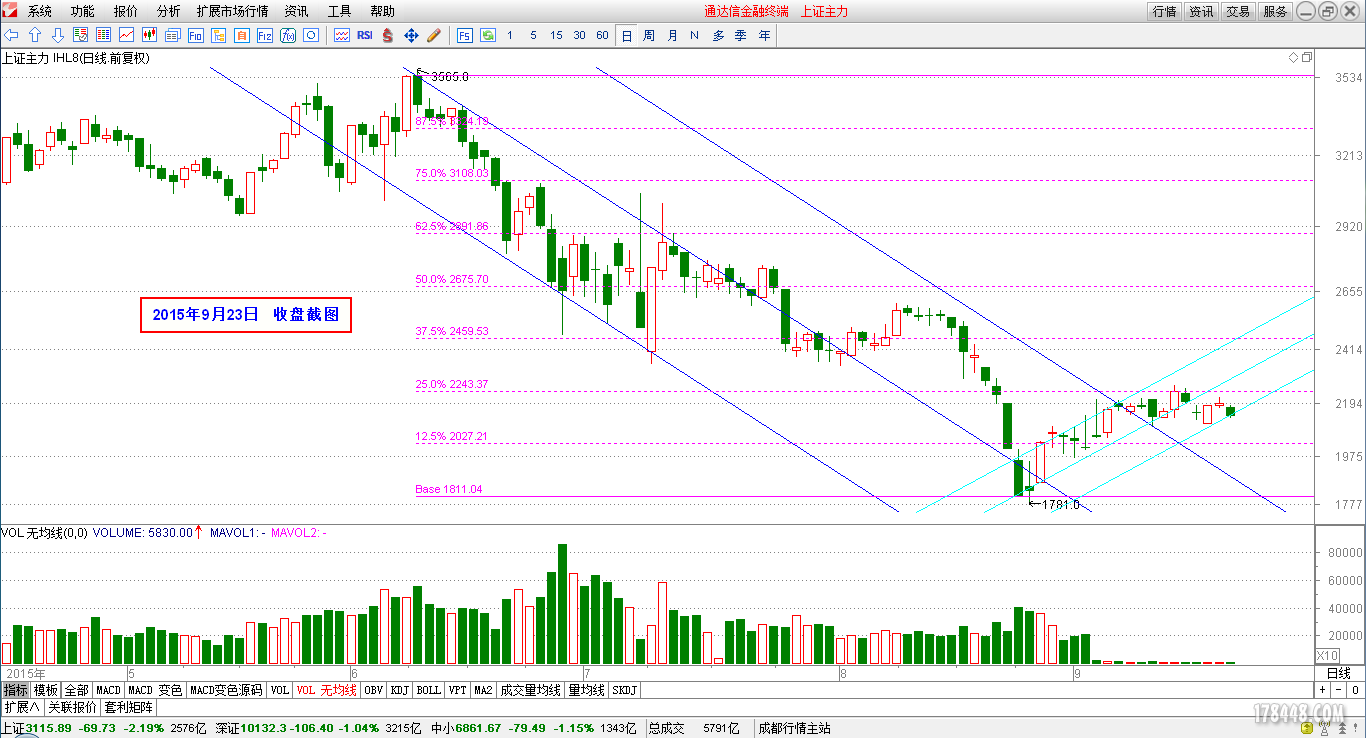This screenshot has height=738, width=1366.
Task: Open the 工具 menu
Action: [340, 11]
